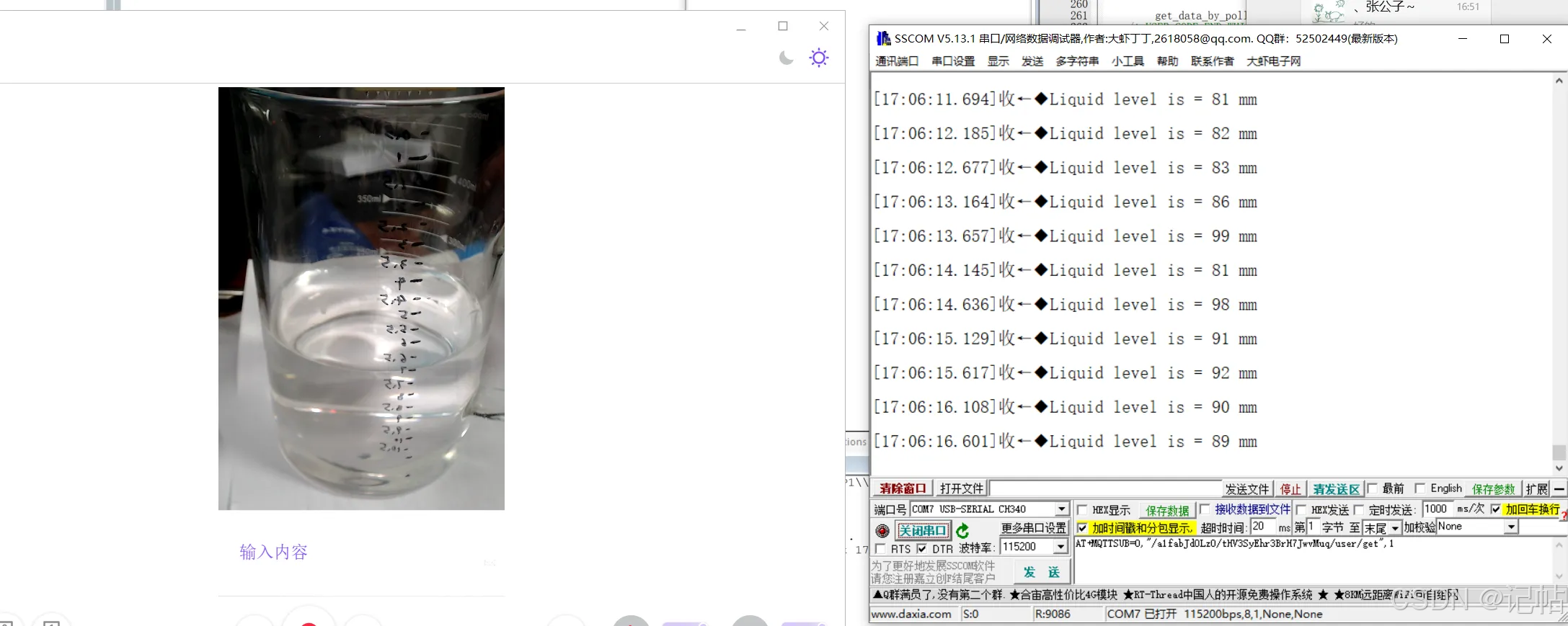
Task: Click the 保存参数 button
Action: [x=1494, y=490]
